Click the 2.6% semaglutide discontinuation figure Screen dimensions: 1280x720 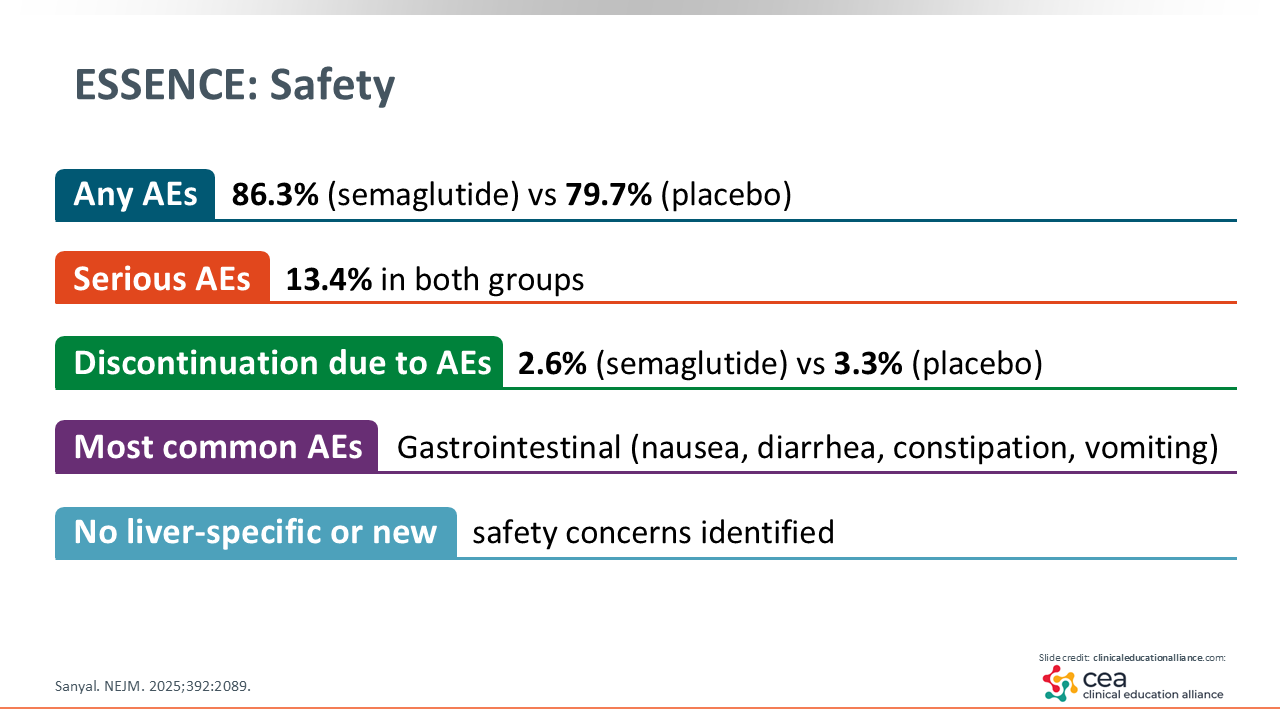552,364
